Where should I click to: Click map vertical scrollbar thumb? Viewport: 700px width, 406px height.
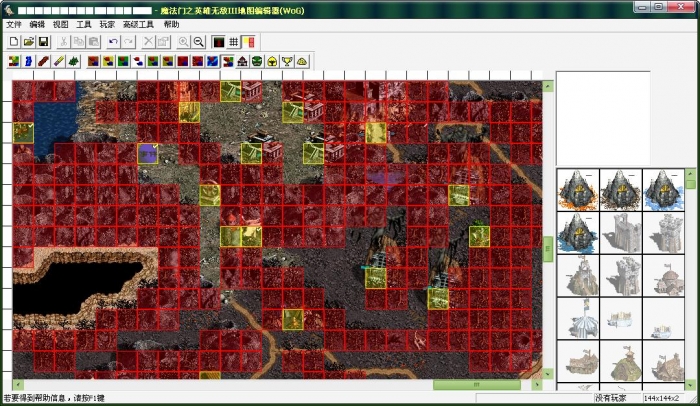point(548,247)
